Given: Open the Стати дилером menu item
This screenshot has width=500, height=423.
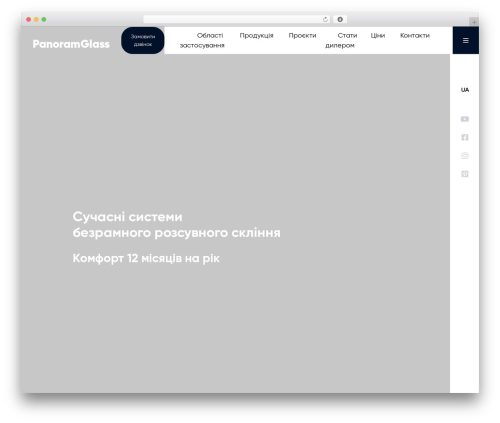Looking at the screenshot, I should pyautogui.click(x=341, y=40).
